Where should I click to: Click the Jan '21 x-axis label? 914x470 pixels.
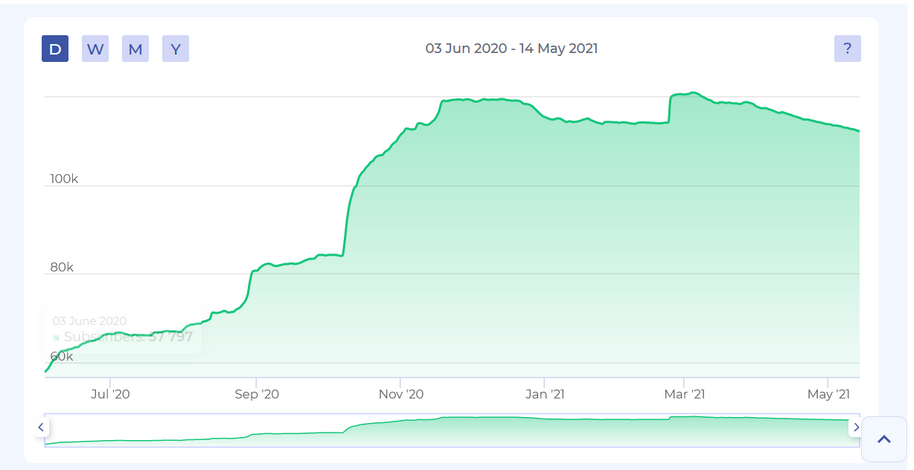tap(543, 394)
